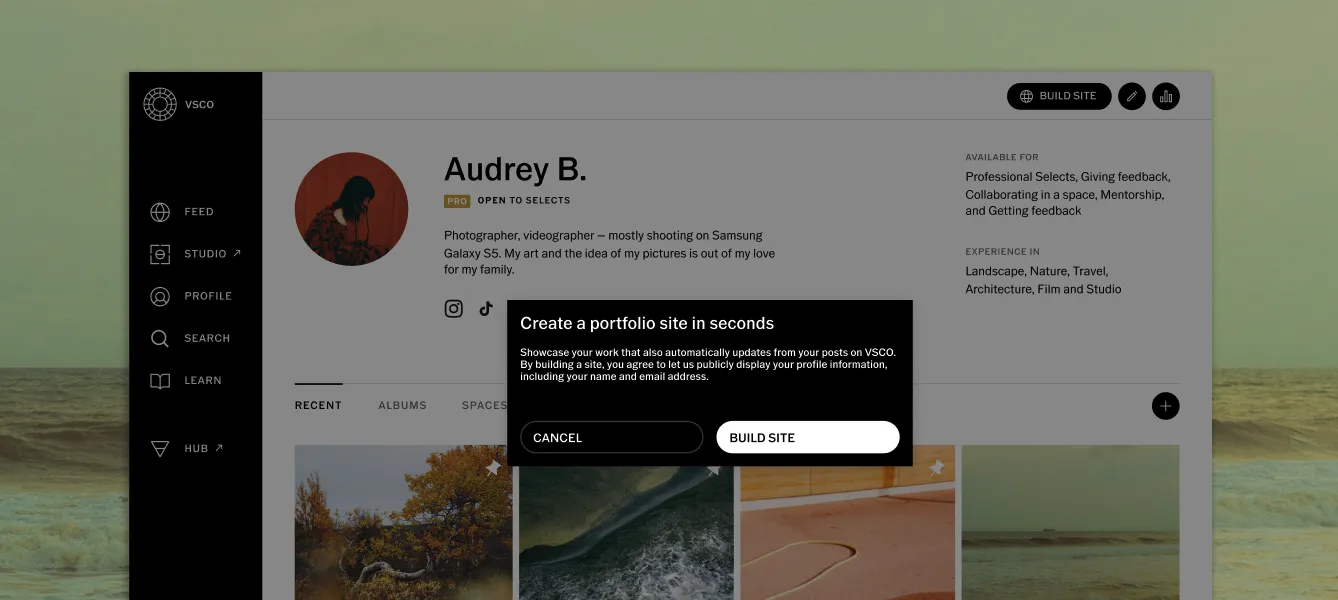The width and height of the screenshot is (1338, 600).
Task: Click the star on orange hose photo
Action: [937, 467]
